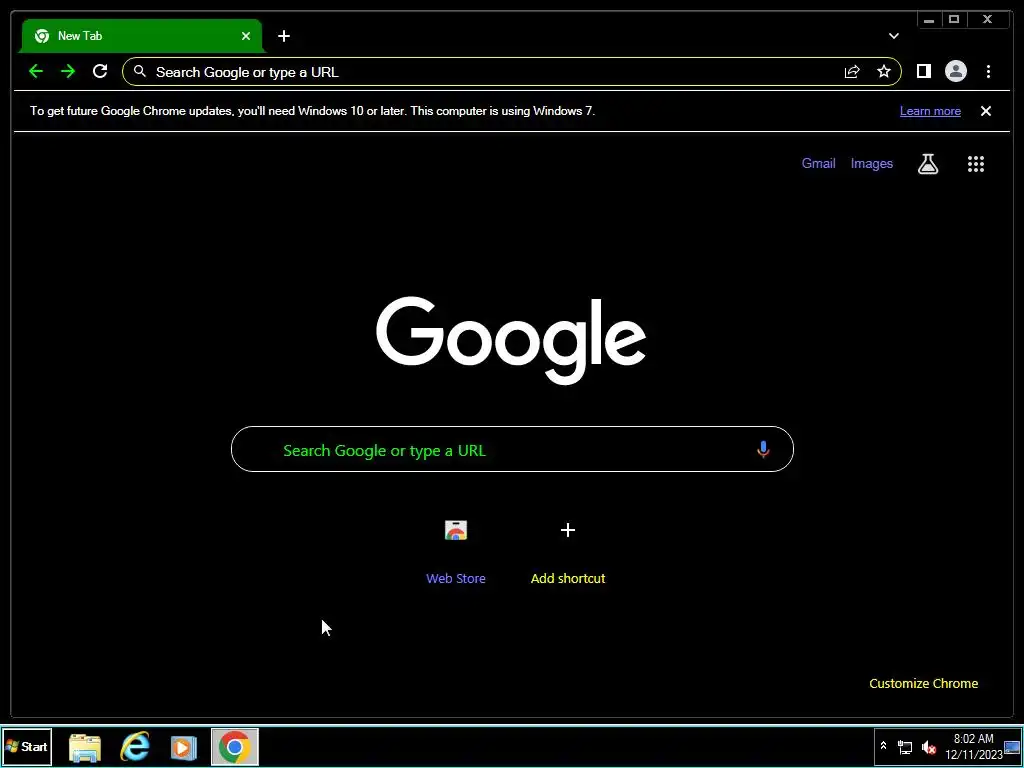The width and height of the screenshot is (1024, 768).
Task: Open Gmail link
Action: 818,163
